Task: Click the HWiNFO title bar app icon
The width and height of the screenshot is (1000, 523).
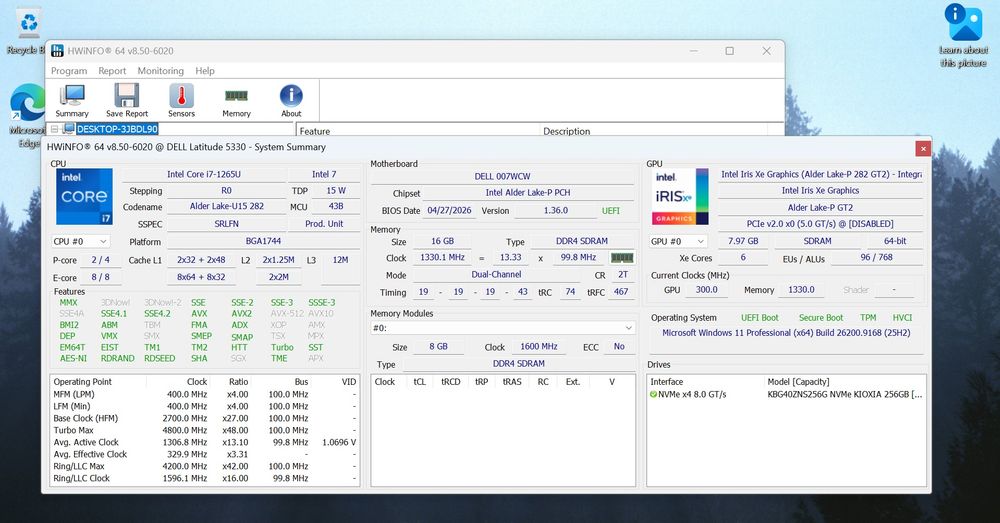Action: point(57,51)
